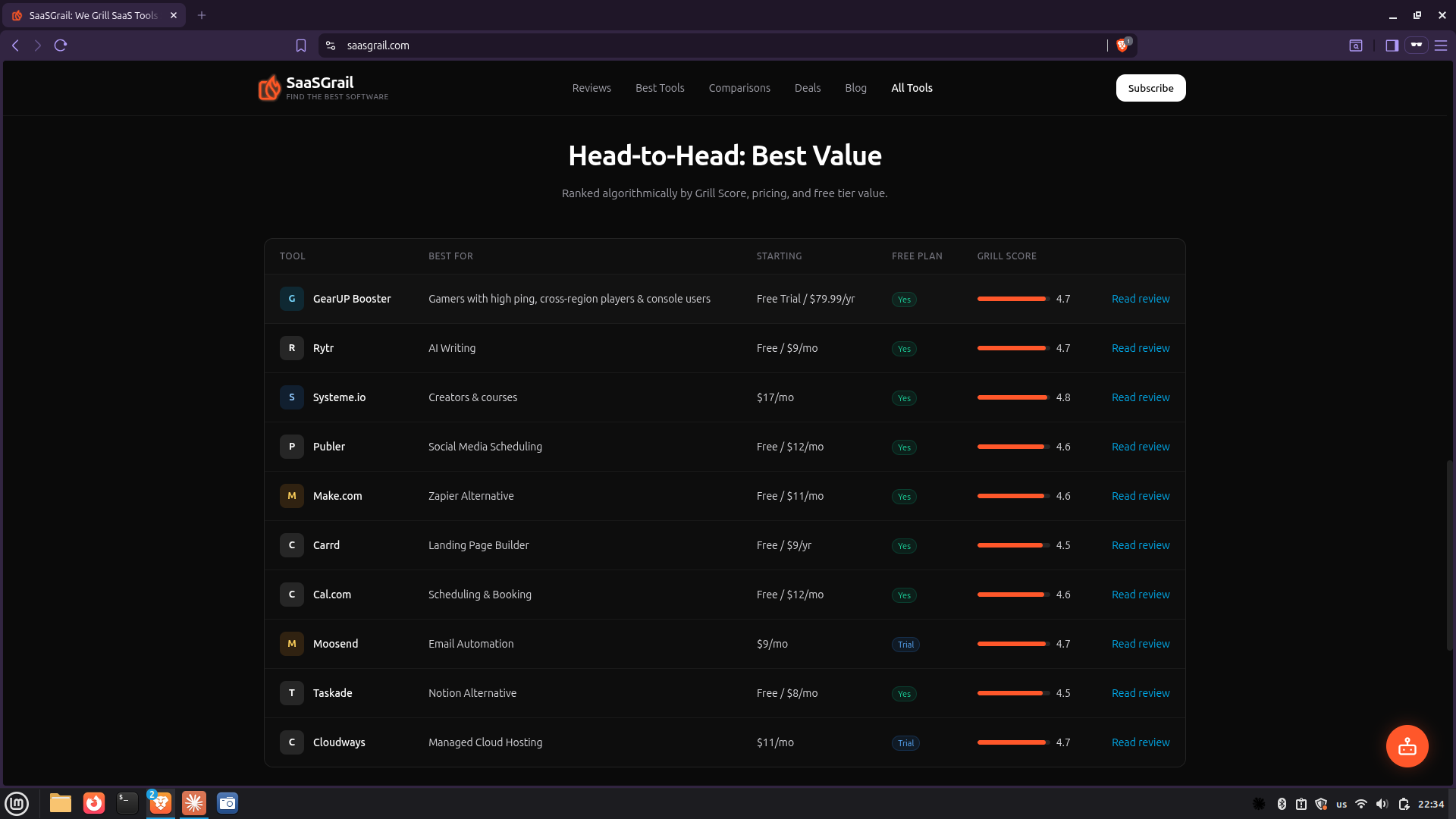
Task: Open a new browser tab
Action: coord(202,15)
